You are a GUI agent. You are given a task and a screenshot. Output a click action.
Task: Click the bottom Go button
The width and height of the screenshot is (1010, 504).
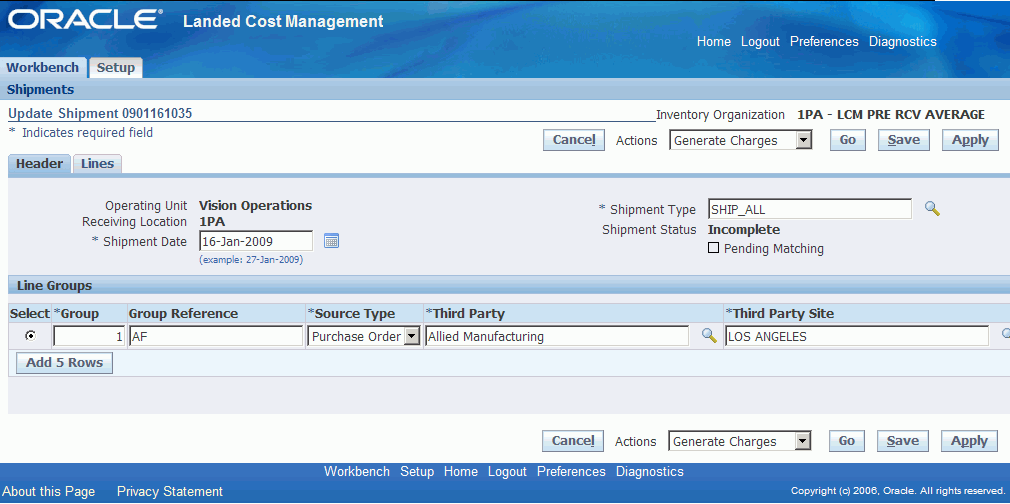click(x=846, y=441)
